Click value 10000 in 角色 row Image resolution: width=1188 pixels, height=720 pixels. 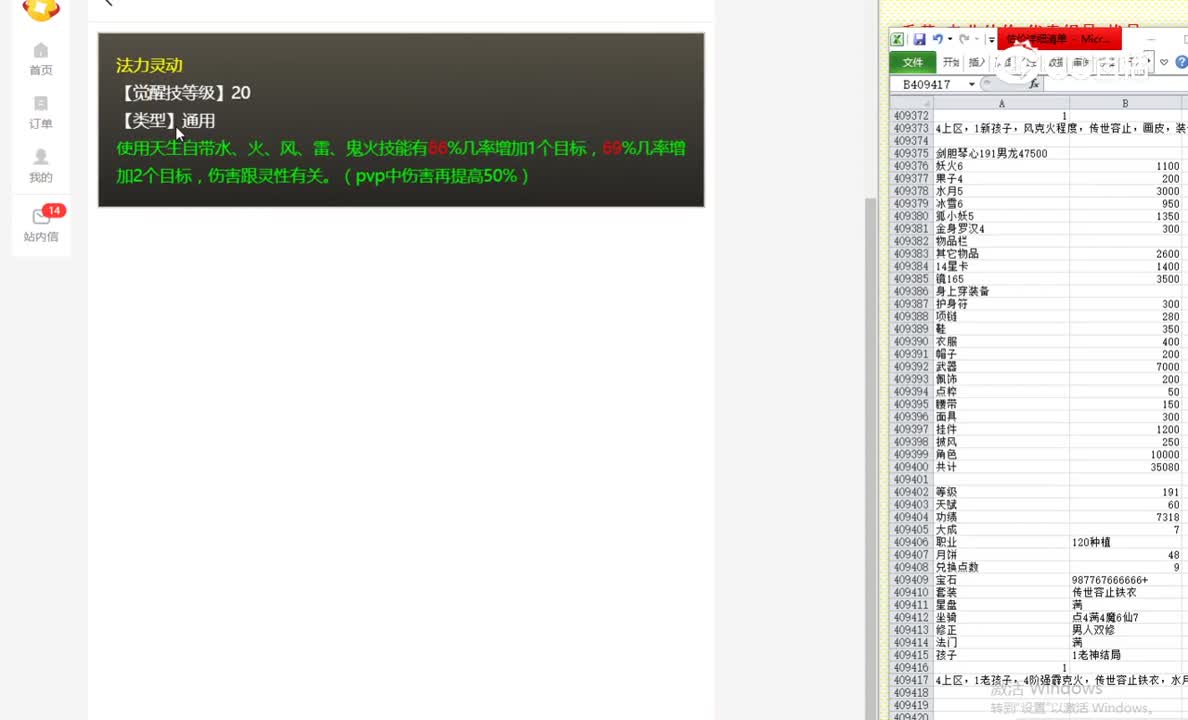(1125, 454)
